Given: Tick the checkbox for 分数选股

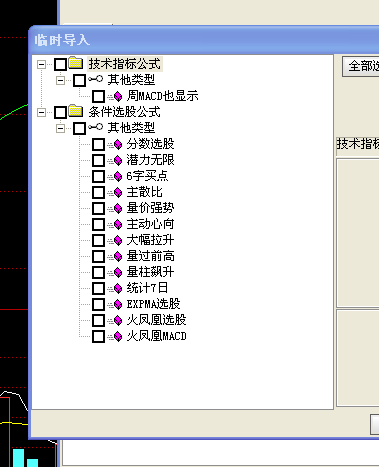Looking at the screenshot, I should [98, 144].
